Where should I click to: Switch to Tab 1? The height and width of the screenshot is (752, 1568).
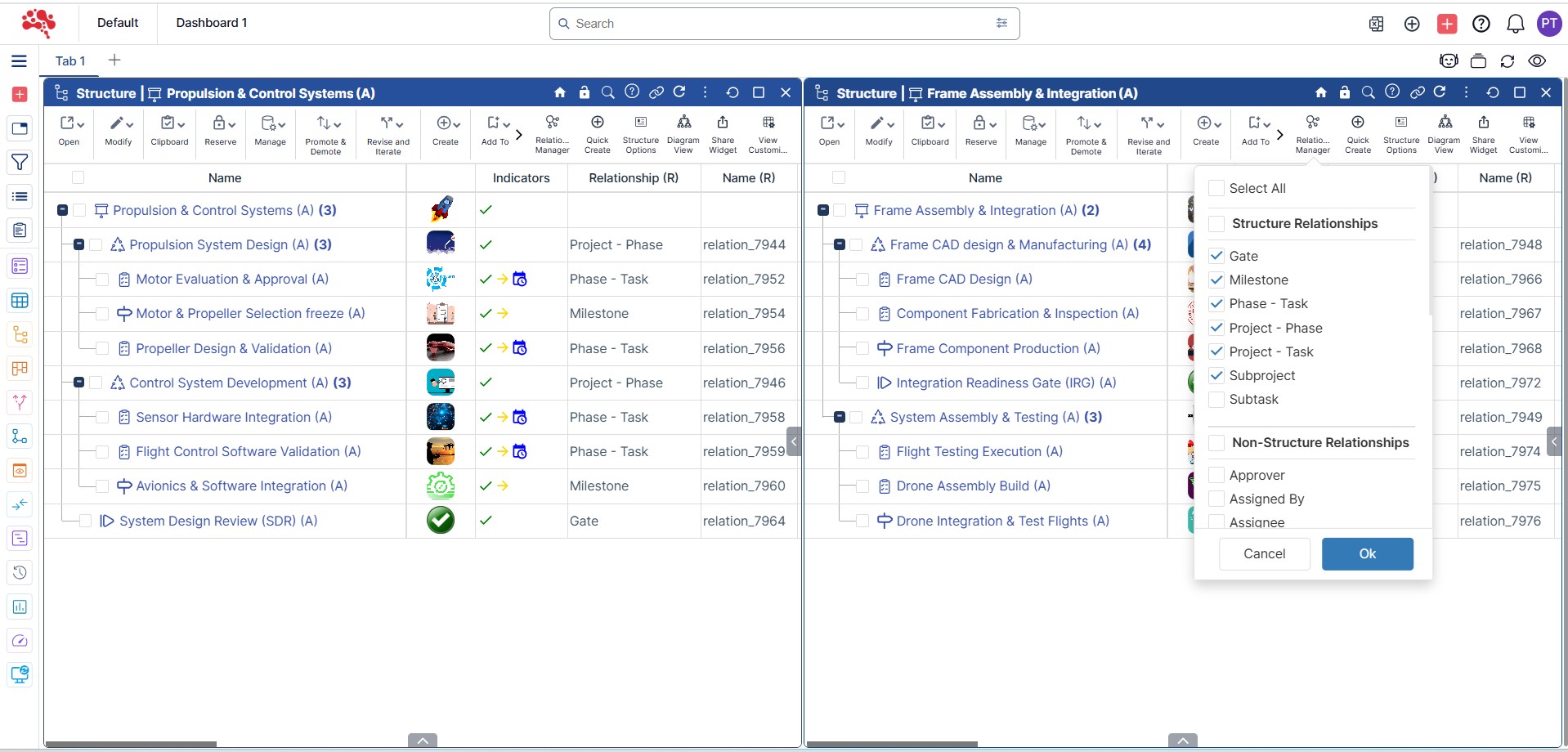(x=70, y=61)
